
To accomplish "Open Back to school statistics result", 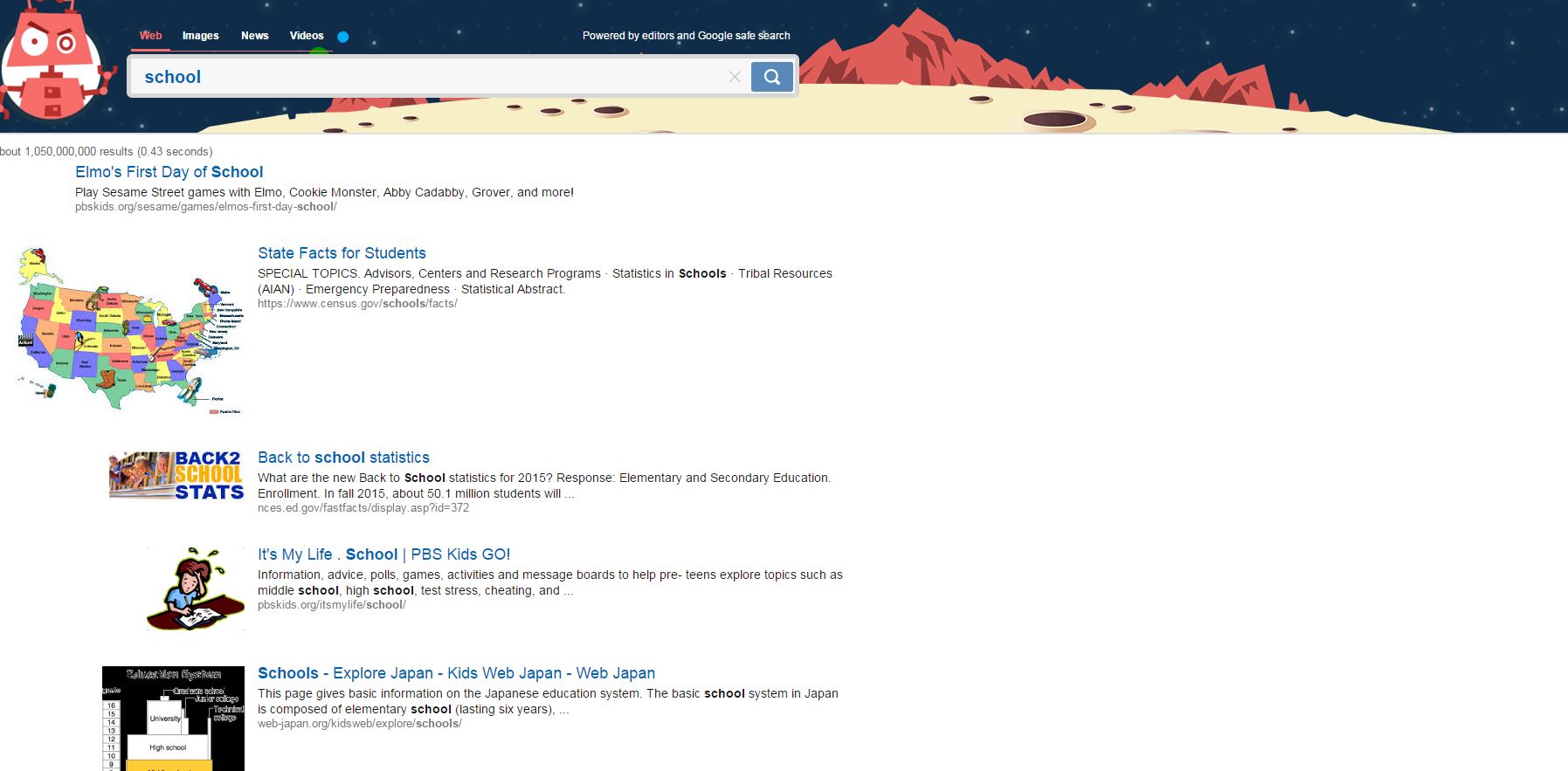I will tap(343, 458).
